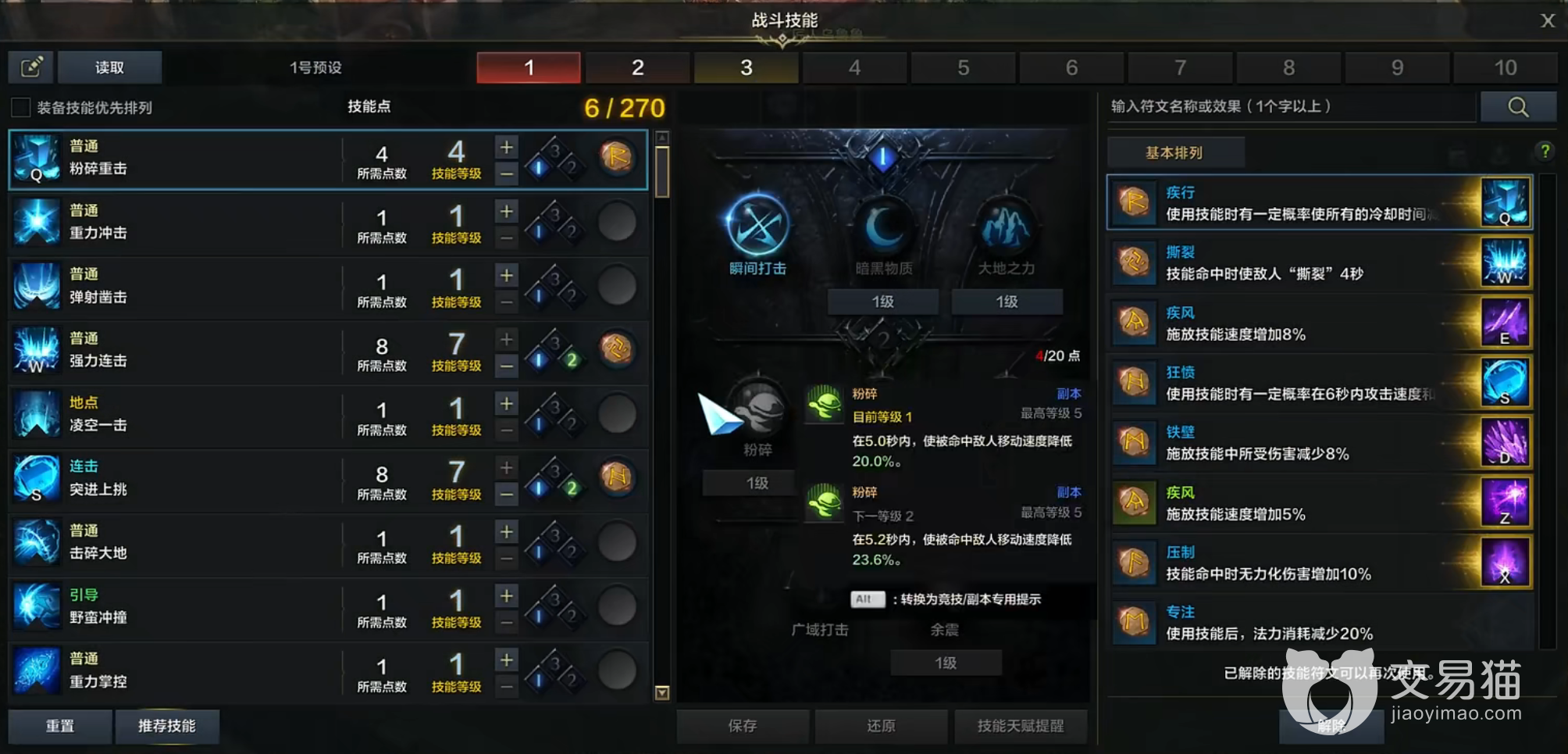Switch to preset tab 3

(x=746, y=68)
